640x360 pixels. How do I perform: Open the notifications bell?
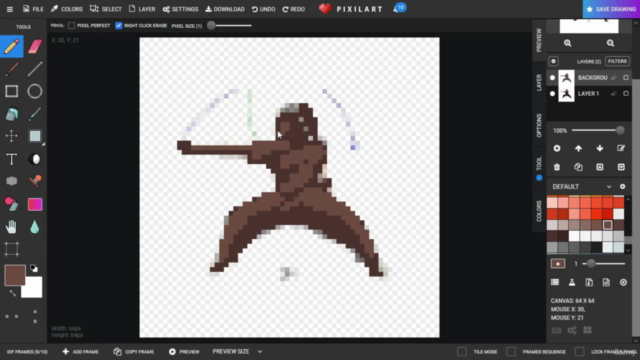tap(400, 8)
